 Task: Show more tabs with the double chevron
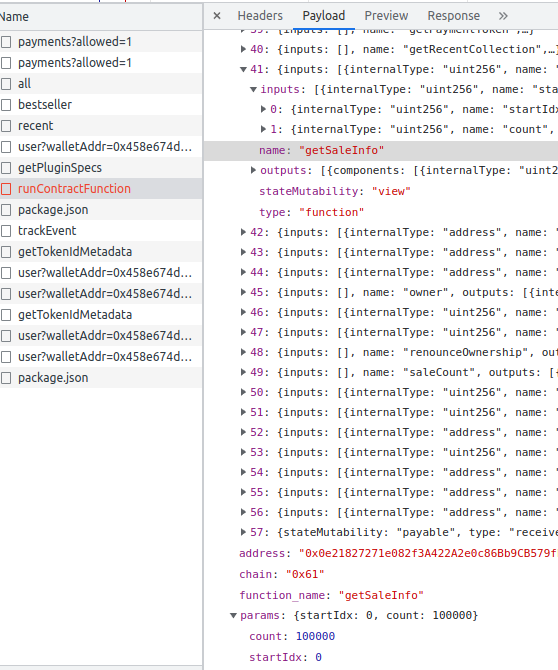[x=503, y=16]
